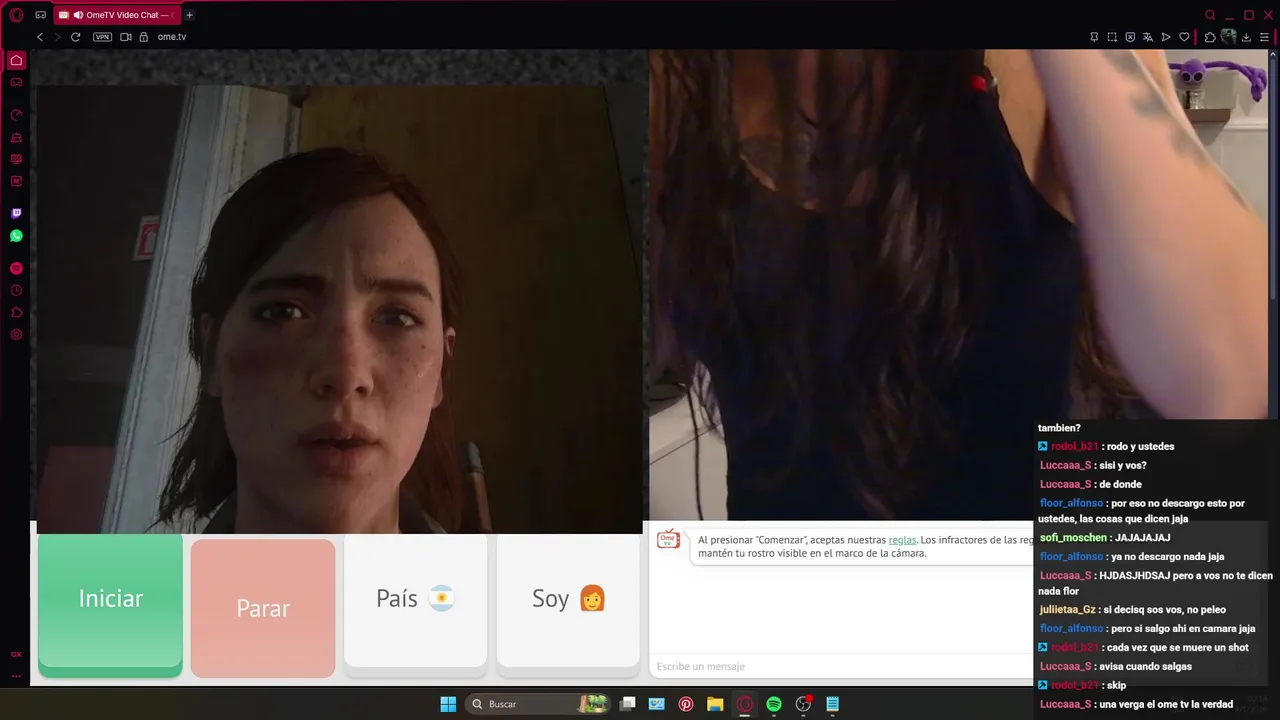Reload the ome.tv page
1280x720 pixels.
pyautogui.click(x=75, y=37)
